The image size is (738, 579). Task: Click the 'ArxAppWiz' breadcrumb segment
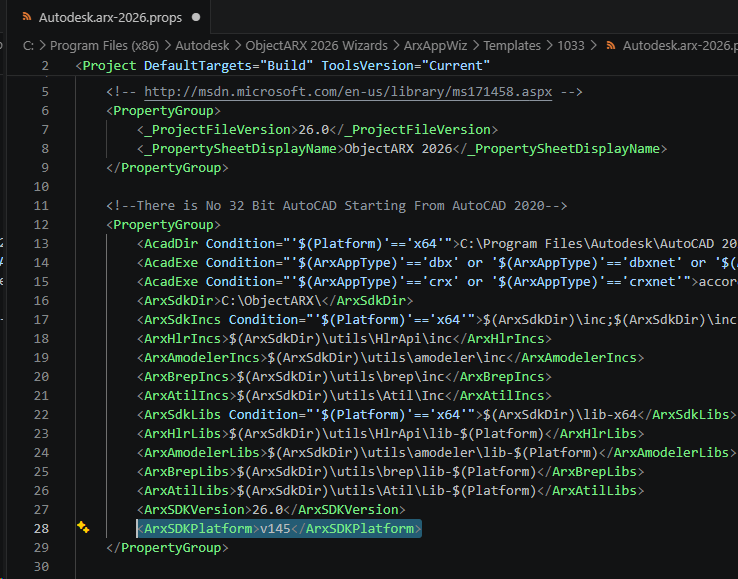(x=436, y=45)
